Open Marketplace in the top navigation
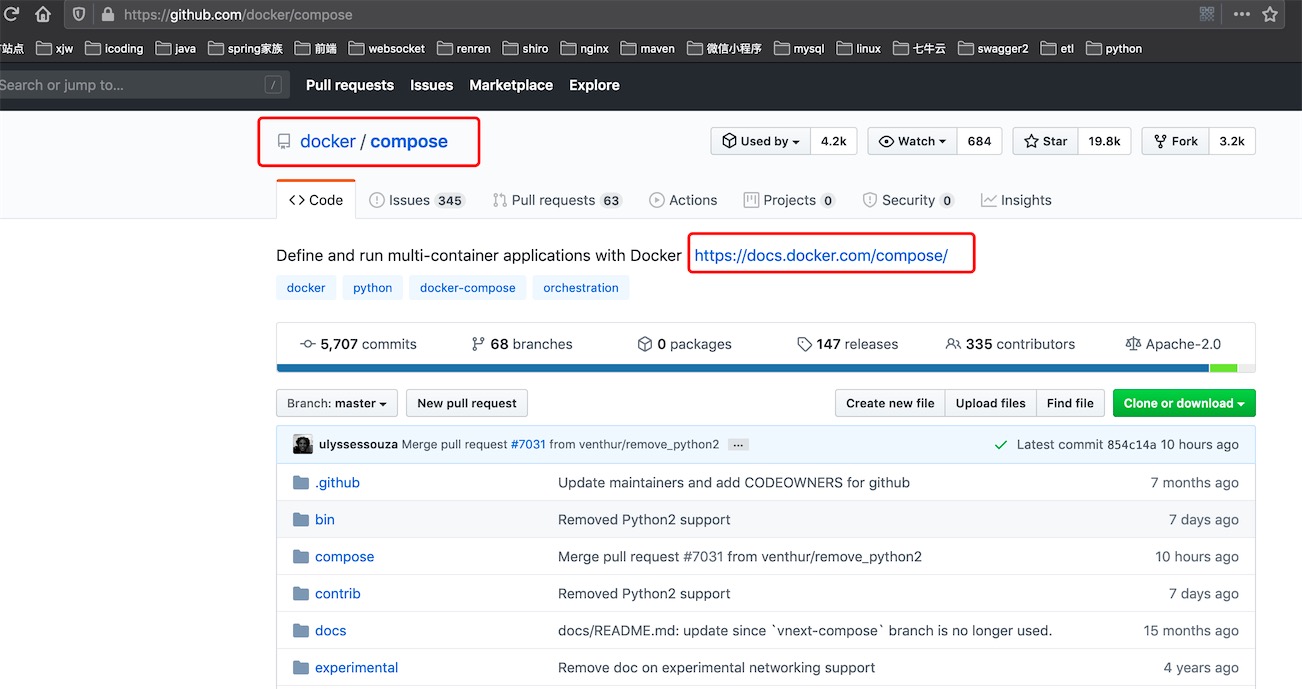Viewport: 1302px width, 689px height. click(511, 85)
